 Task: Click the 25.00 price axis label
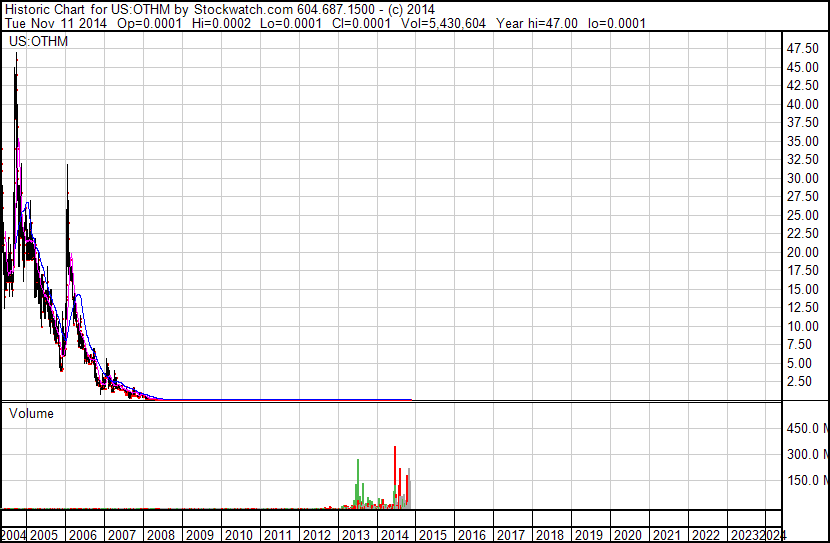click(x=803, y=215)
